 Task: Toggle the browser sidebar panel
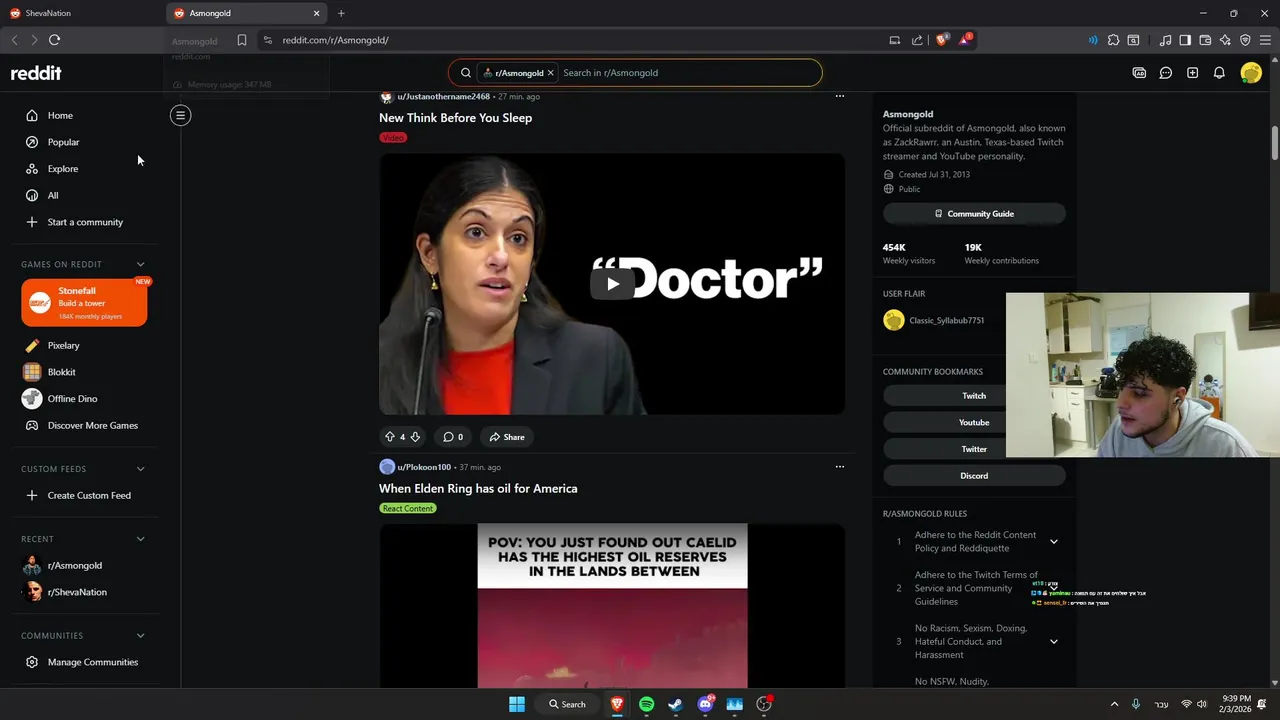pos(1185,40)
